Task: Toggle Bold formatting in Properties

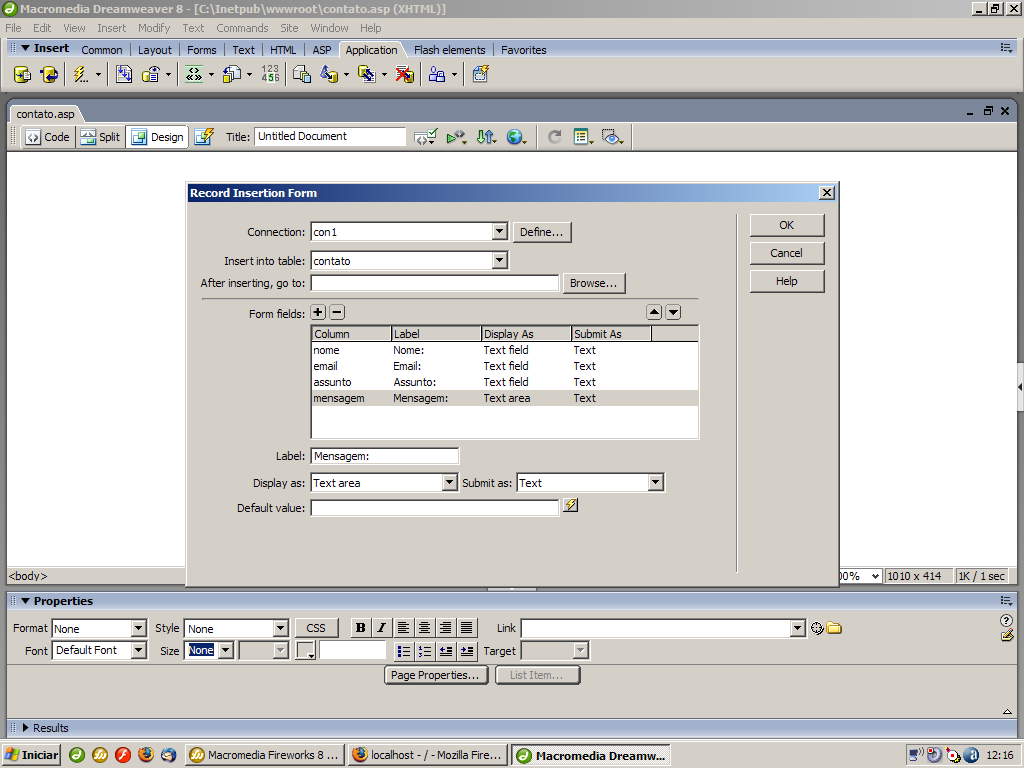Action: pyautogui.click(x=360, y=628)
